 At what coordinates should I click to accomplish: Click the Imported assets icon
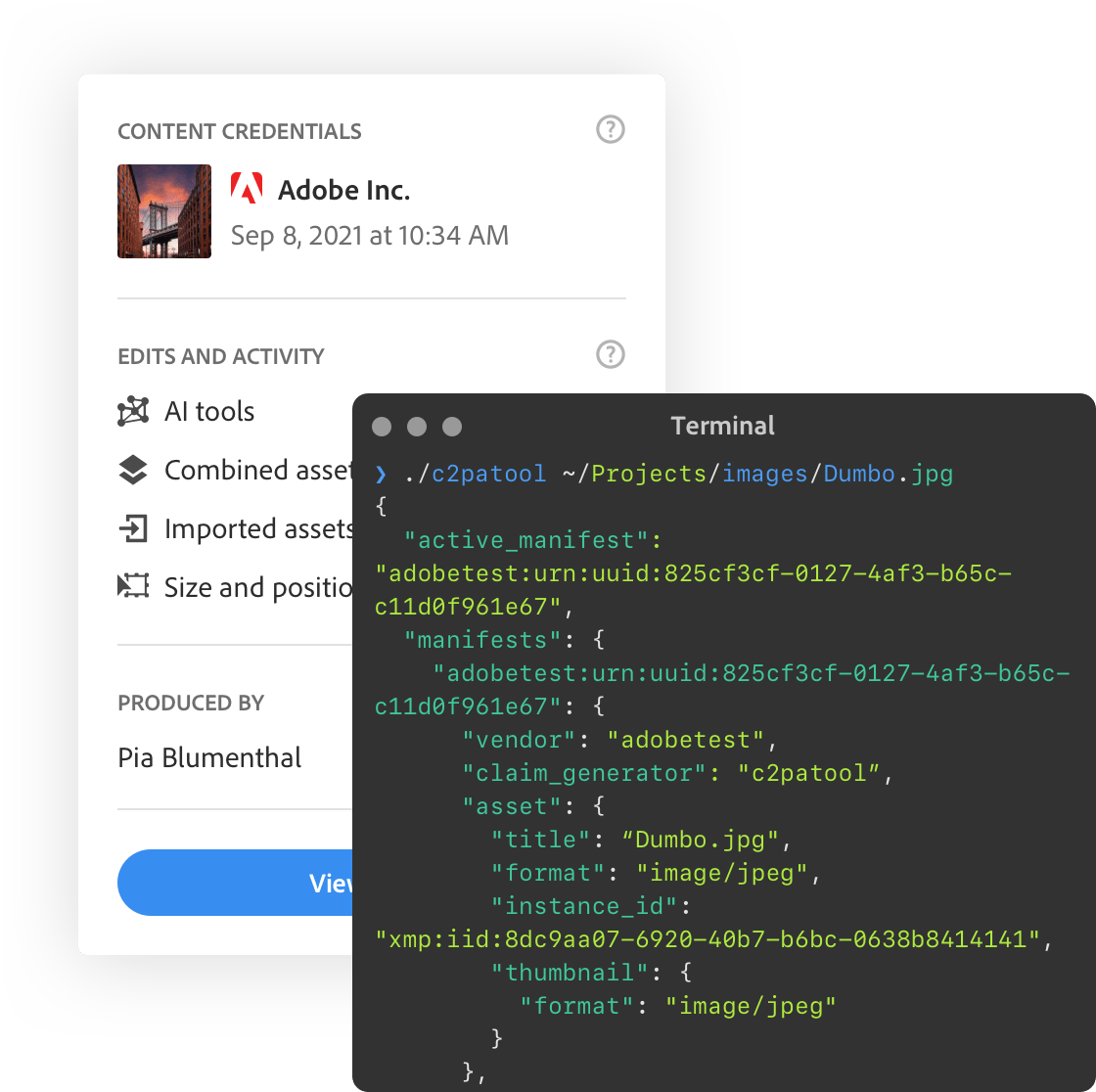133,528
